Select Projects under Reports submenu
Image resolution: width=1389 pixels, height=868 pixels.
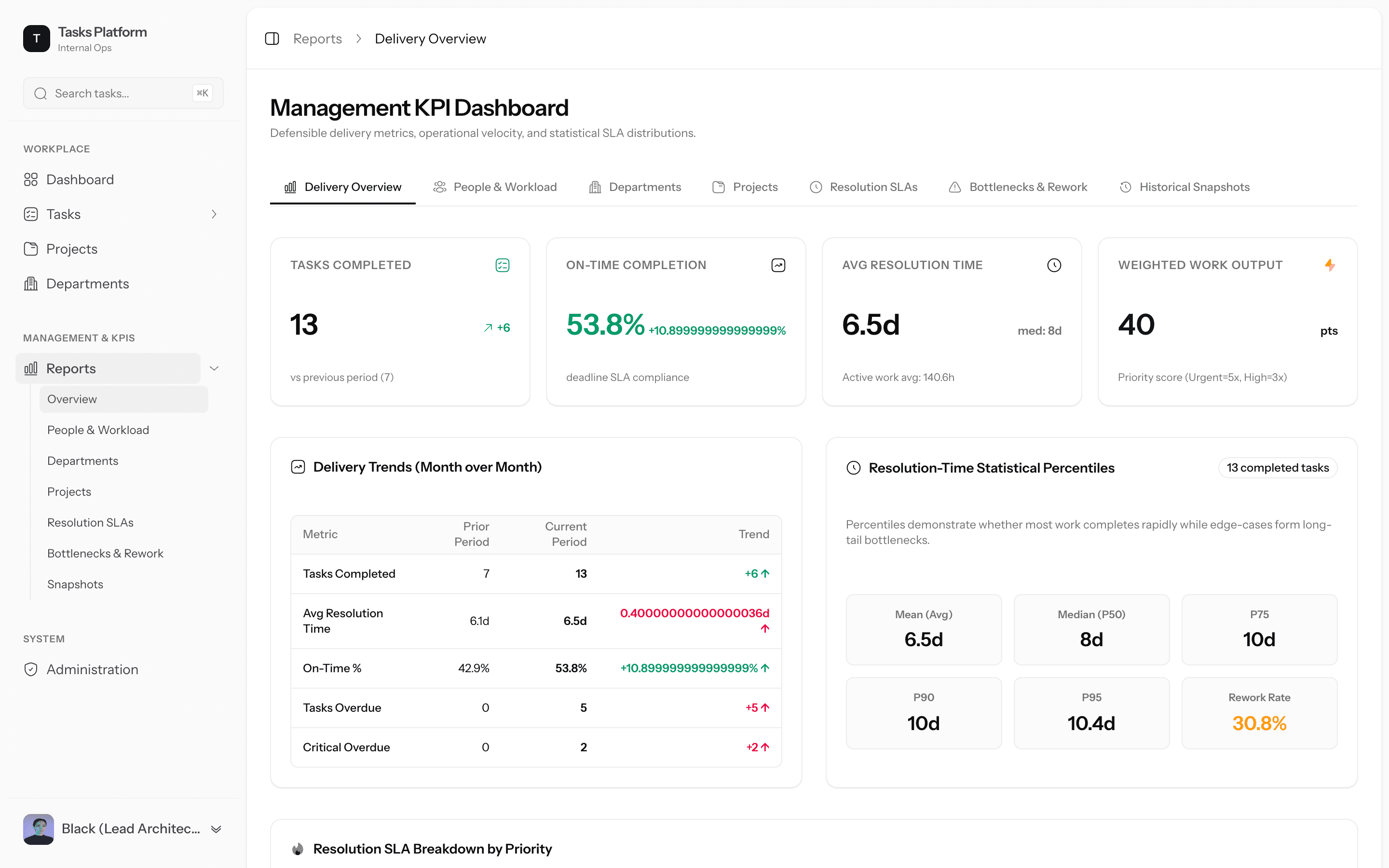point(123,492)
